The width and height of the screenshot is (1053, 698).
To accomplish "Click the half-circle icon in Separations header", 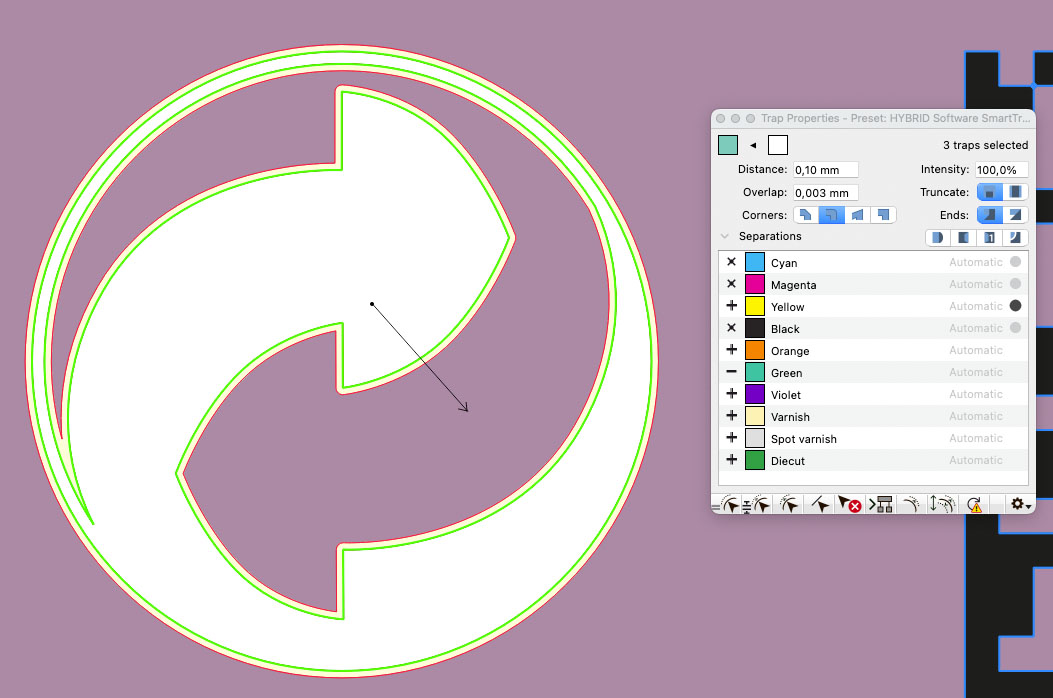I will pyautogui.click(x=938, y=237).
